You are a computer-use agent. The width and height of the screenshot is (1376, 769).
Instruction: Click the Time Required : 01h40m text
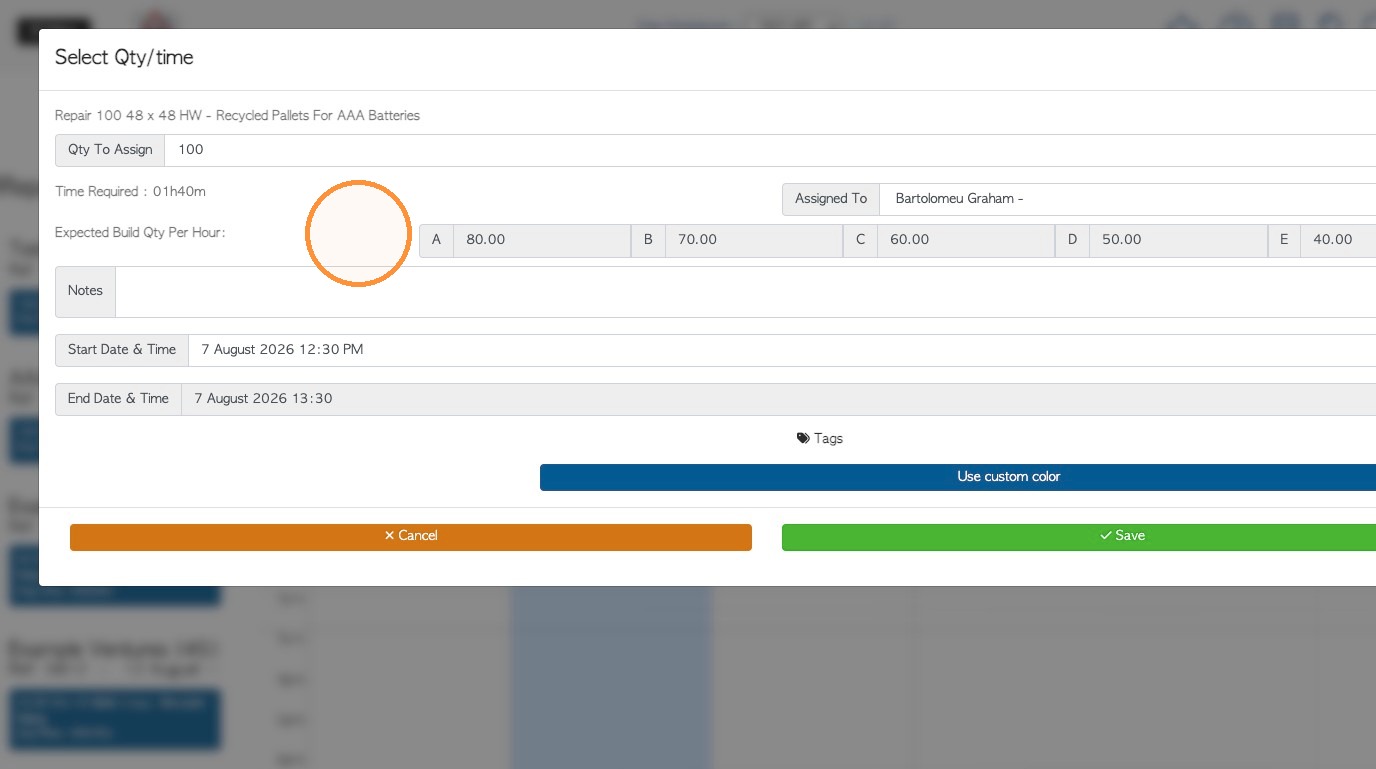(131, 191)
